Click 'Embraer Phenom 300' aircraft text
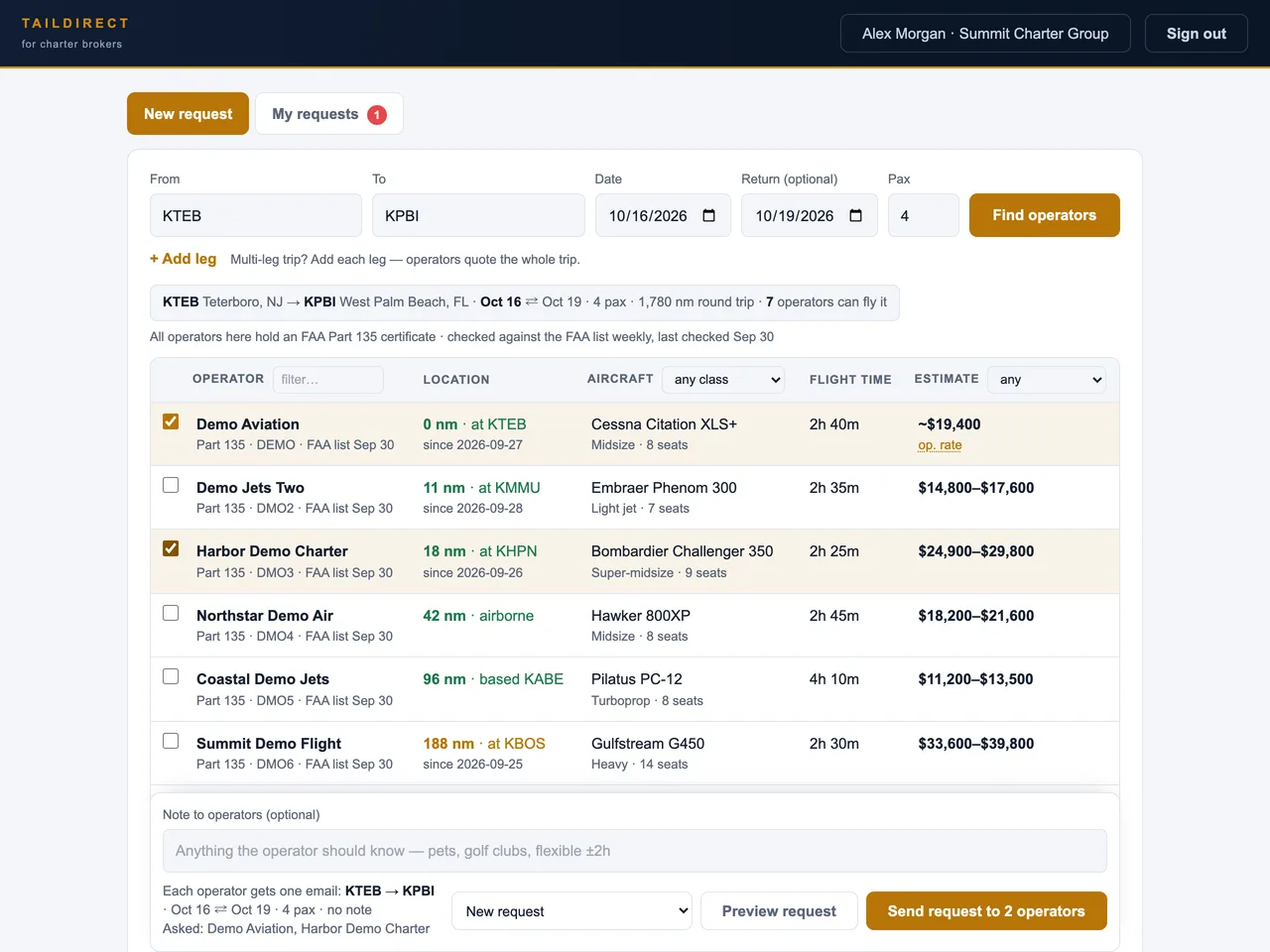Image resolution: width=1270 pixels, height=952 pixels. [x=664, y=488]
